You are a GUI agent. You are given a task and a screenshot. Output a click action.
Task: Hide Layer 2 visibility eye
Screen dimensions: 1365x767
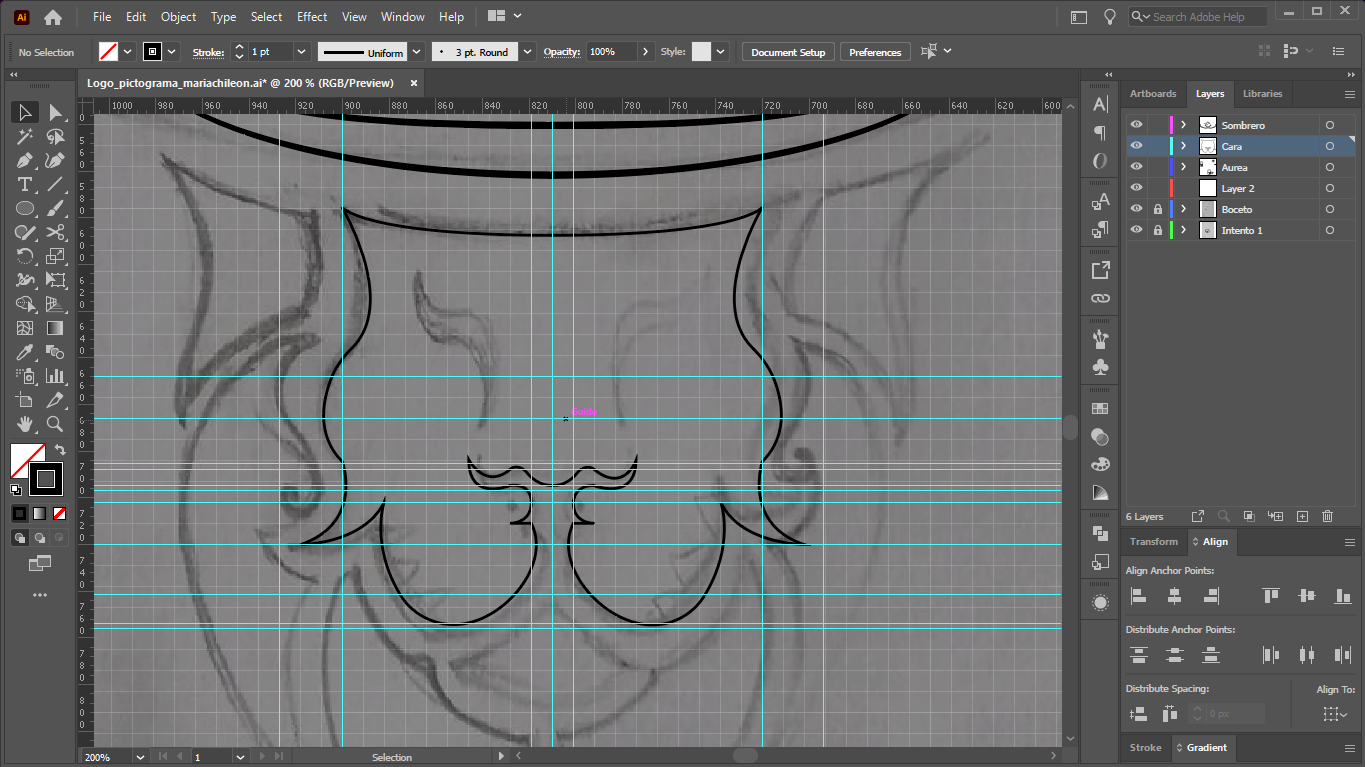pos(1136,188)
